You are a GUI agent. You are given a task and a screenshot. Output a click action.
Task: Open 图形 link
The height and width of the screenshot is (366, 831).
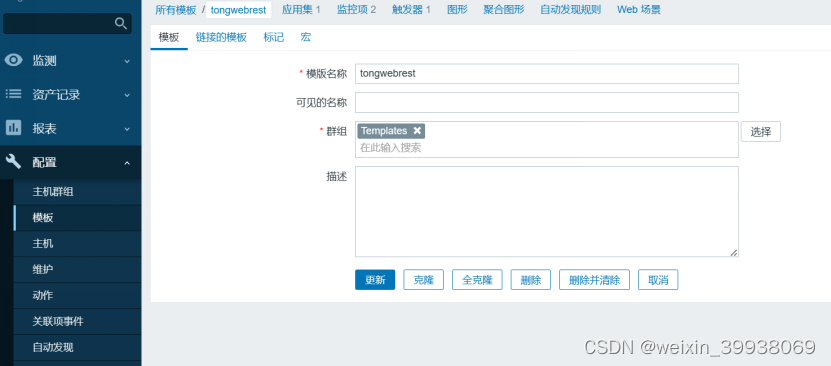457,10
